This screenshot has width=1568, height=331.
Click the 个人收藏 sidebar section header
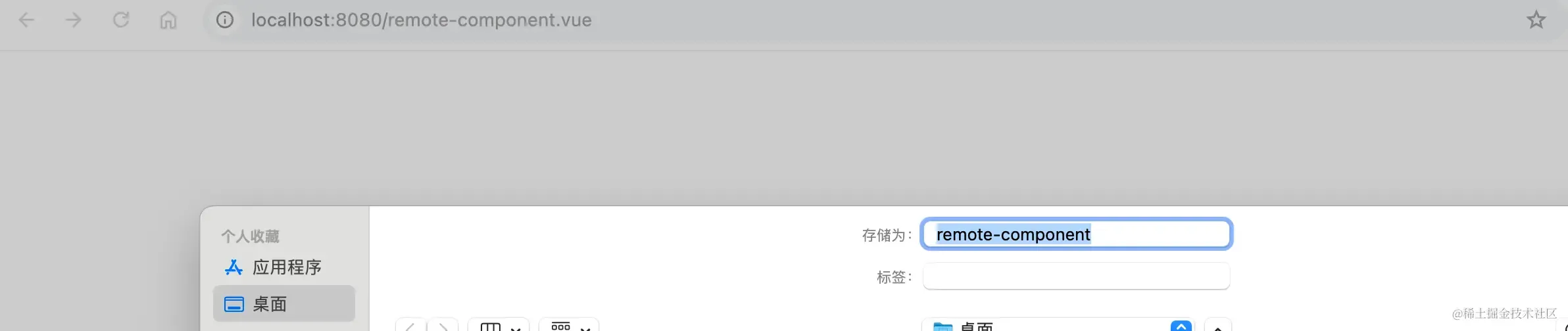250,236
